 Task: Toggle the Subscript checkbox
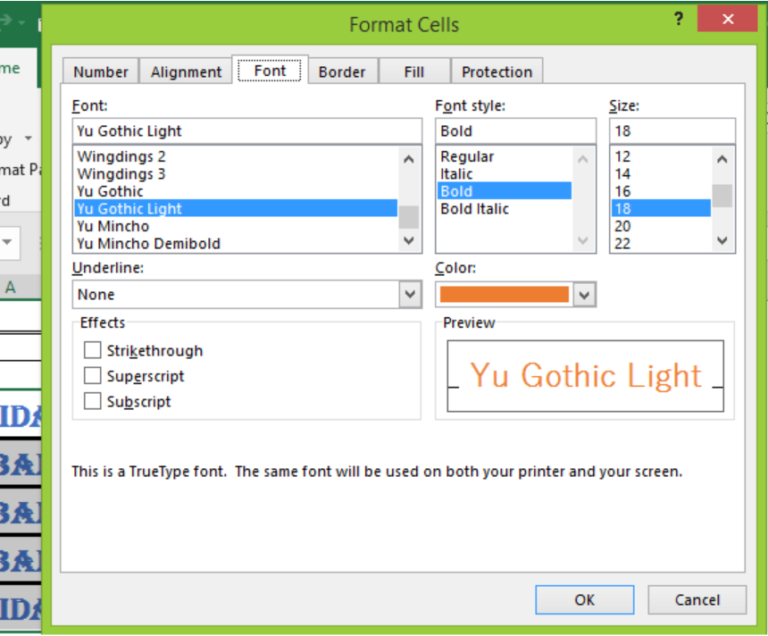pyautogui.click(x=93, y=402)
